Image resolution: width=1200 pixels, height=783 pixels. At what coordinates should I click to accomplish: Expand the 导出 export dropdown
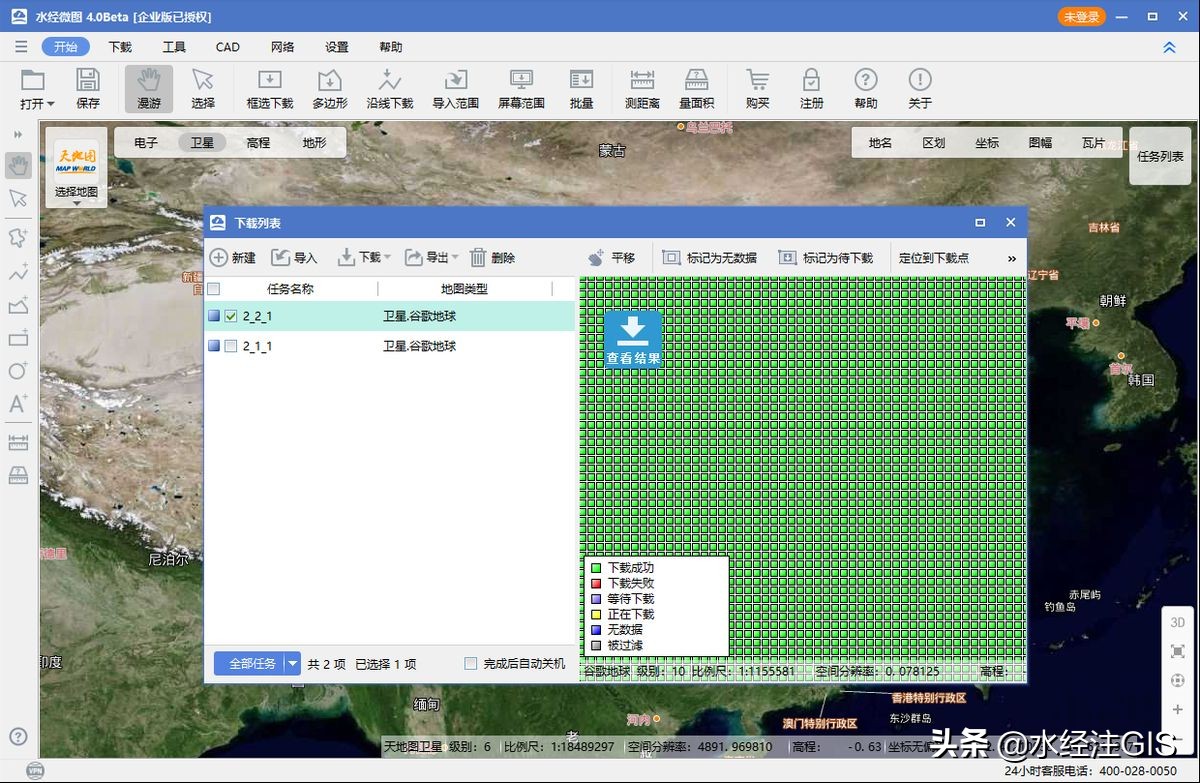click(x=428, y=257)
